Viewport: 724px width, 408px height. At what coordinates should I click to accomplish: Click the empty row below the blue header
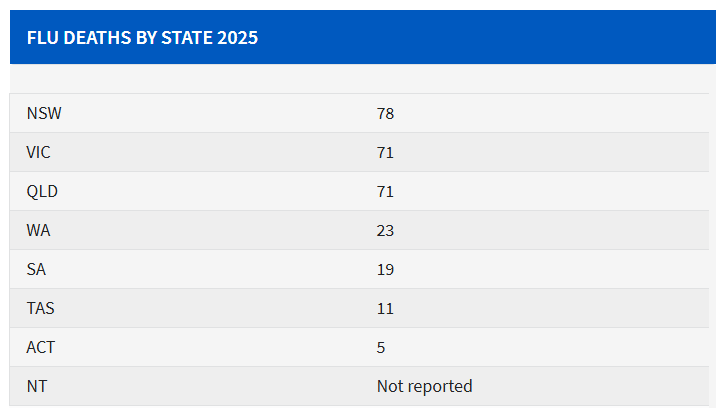tap(366, 79)
